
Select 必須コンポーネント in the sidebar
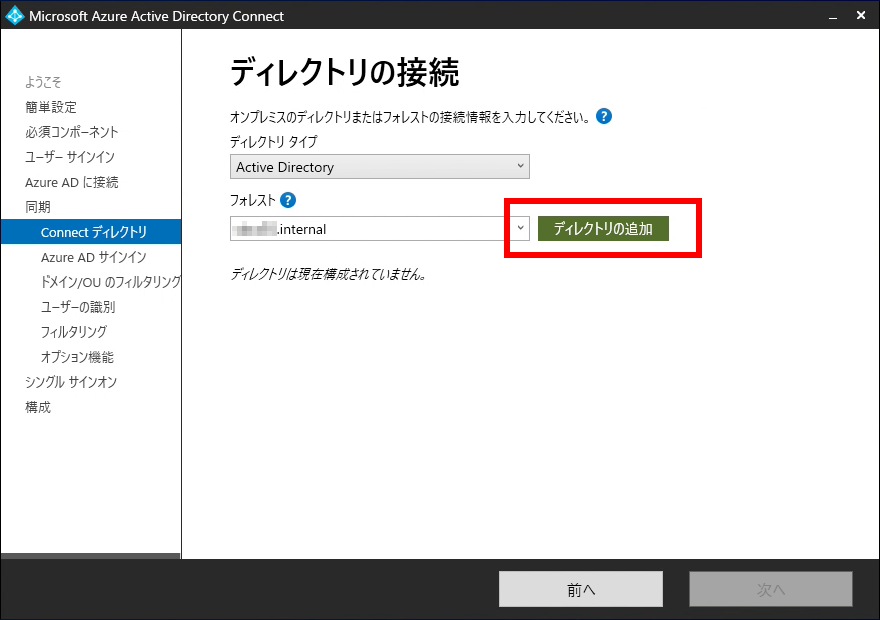[x=72, y=132]
